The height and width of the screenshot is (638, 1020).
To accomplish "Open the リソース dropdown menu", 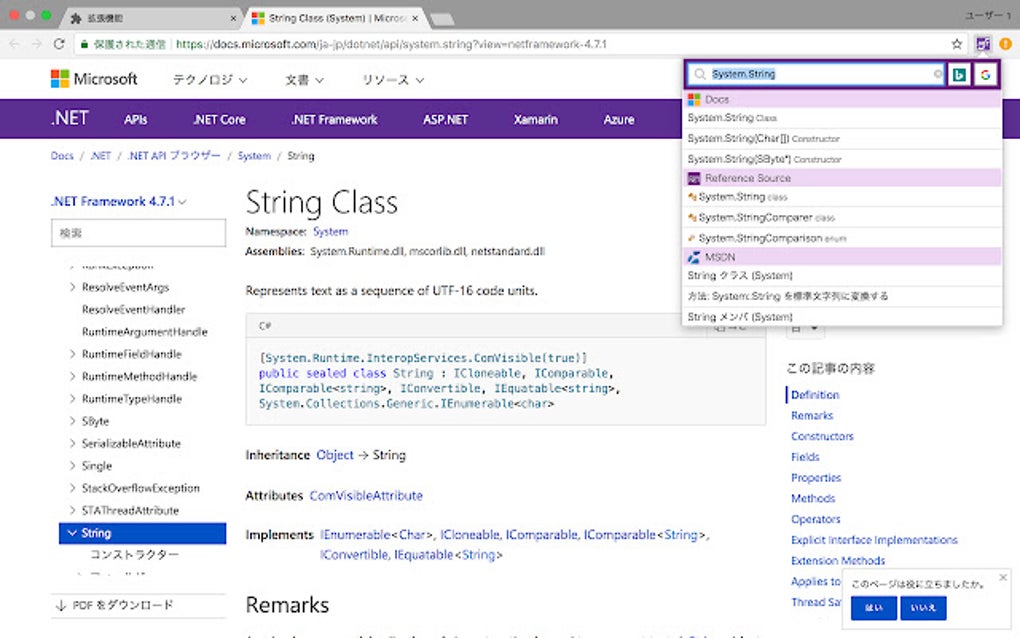I will click(x=393, y=80).
